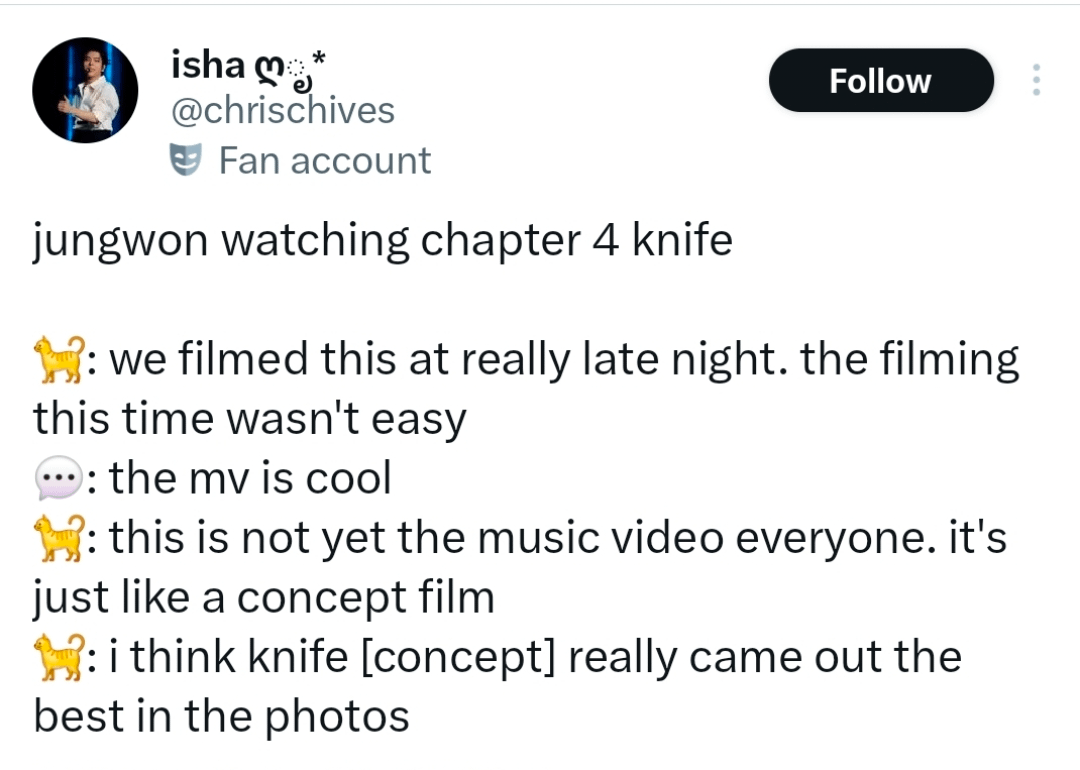Screen dimensions: 1080x770
Task: Open the @chrischives handle link
Action: (x=283, y=110)
